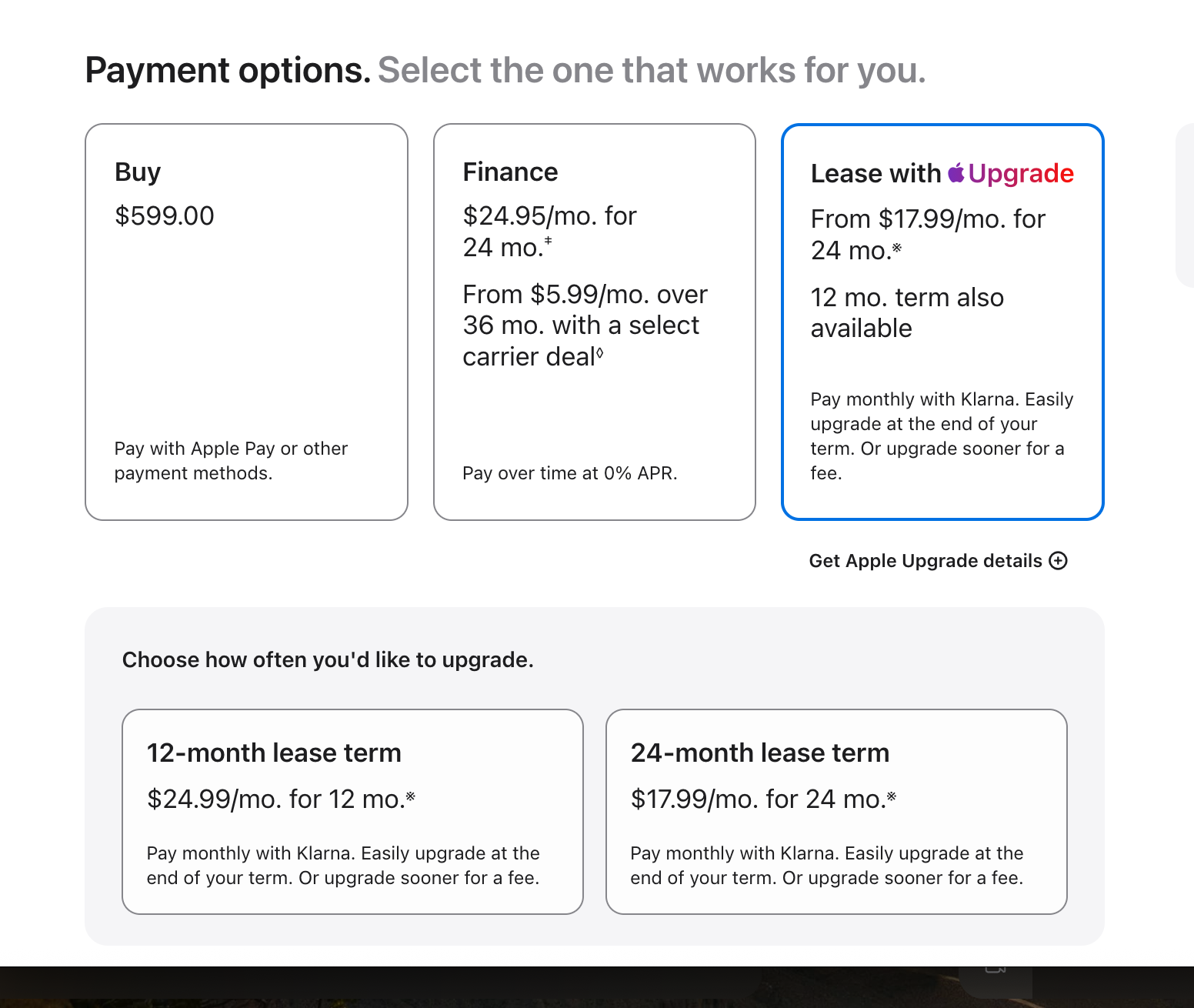Click the partially visible card at right edge

(x=1186, y=205)
